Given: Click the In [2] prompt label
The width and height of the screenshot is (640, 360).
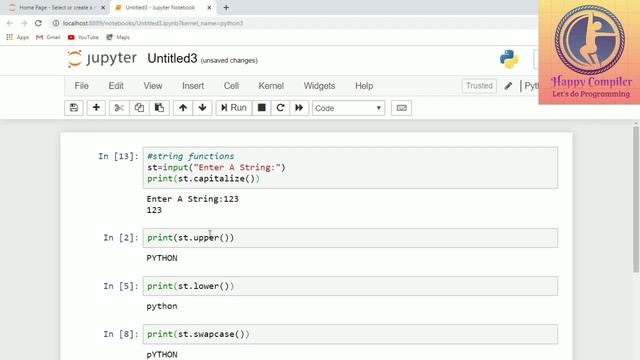Looking at the screenshot, I should click(121, 238).
